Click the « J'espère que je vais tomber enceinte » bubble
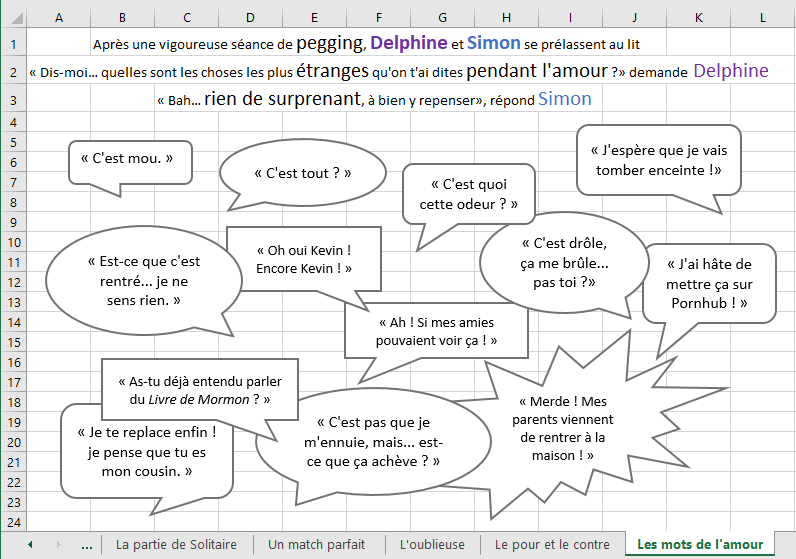The image size is (796, 559). [657, 160]
